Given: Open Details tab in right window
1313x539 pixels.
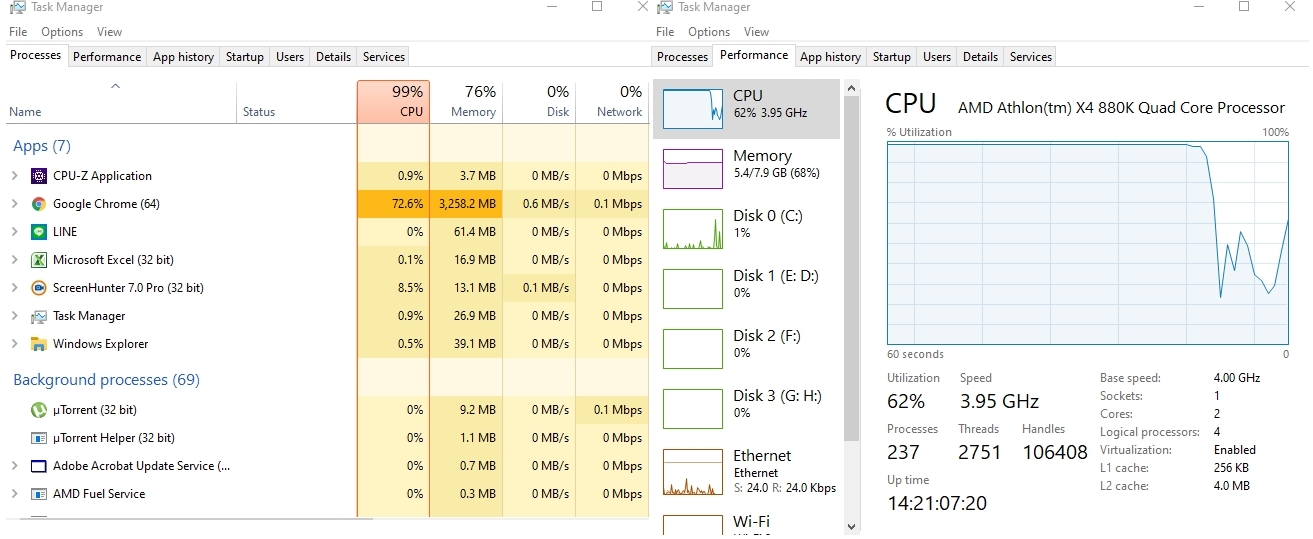Looking at the screenshot, I should pyautogui.click(x=980, y=57).
